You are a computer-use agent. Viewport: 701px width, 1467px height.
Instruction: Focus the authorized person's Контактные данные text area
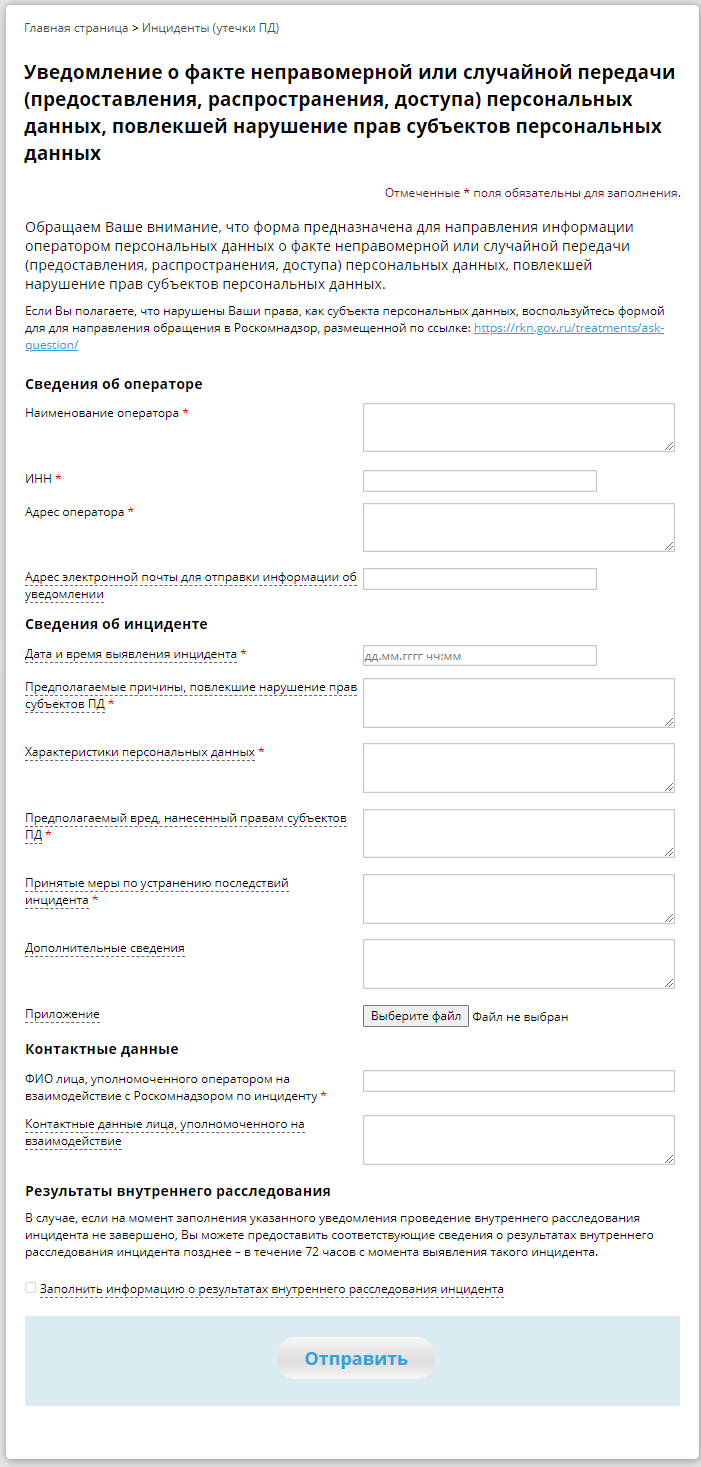pos(518,1140)
